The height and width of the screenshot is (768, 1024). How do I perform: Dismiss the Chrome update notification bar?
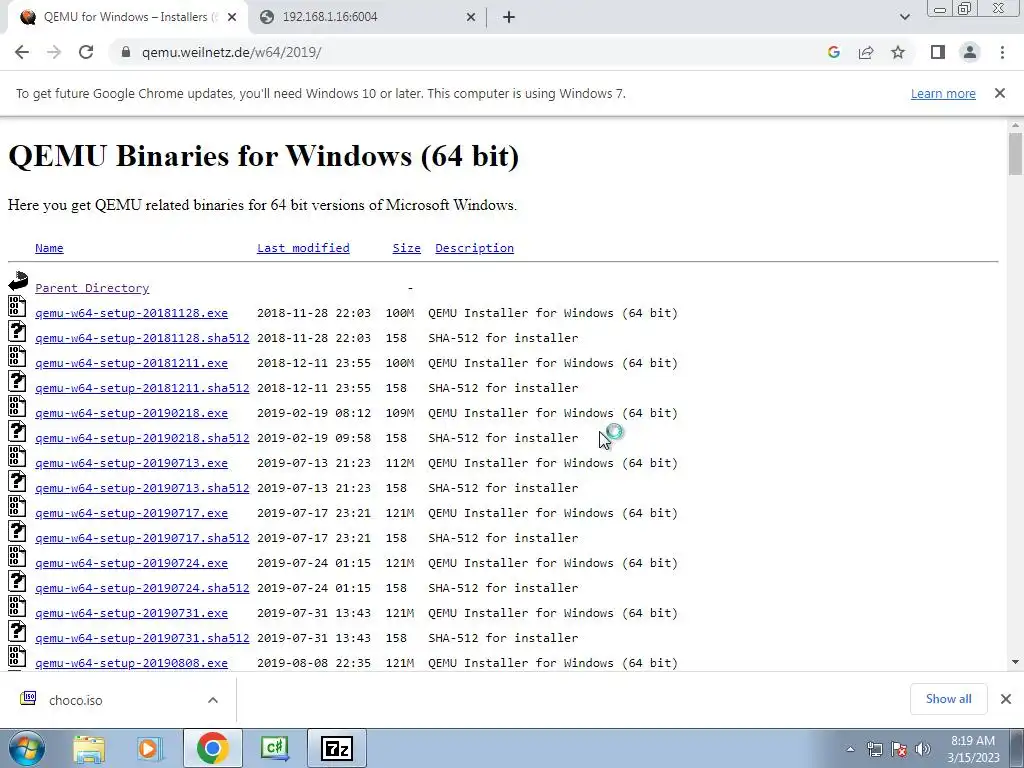tap(1000, 93)
